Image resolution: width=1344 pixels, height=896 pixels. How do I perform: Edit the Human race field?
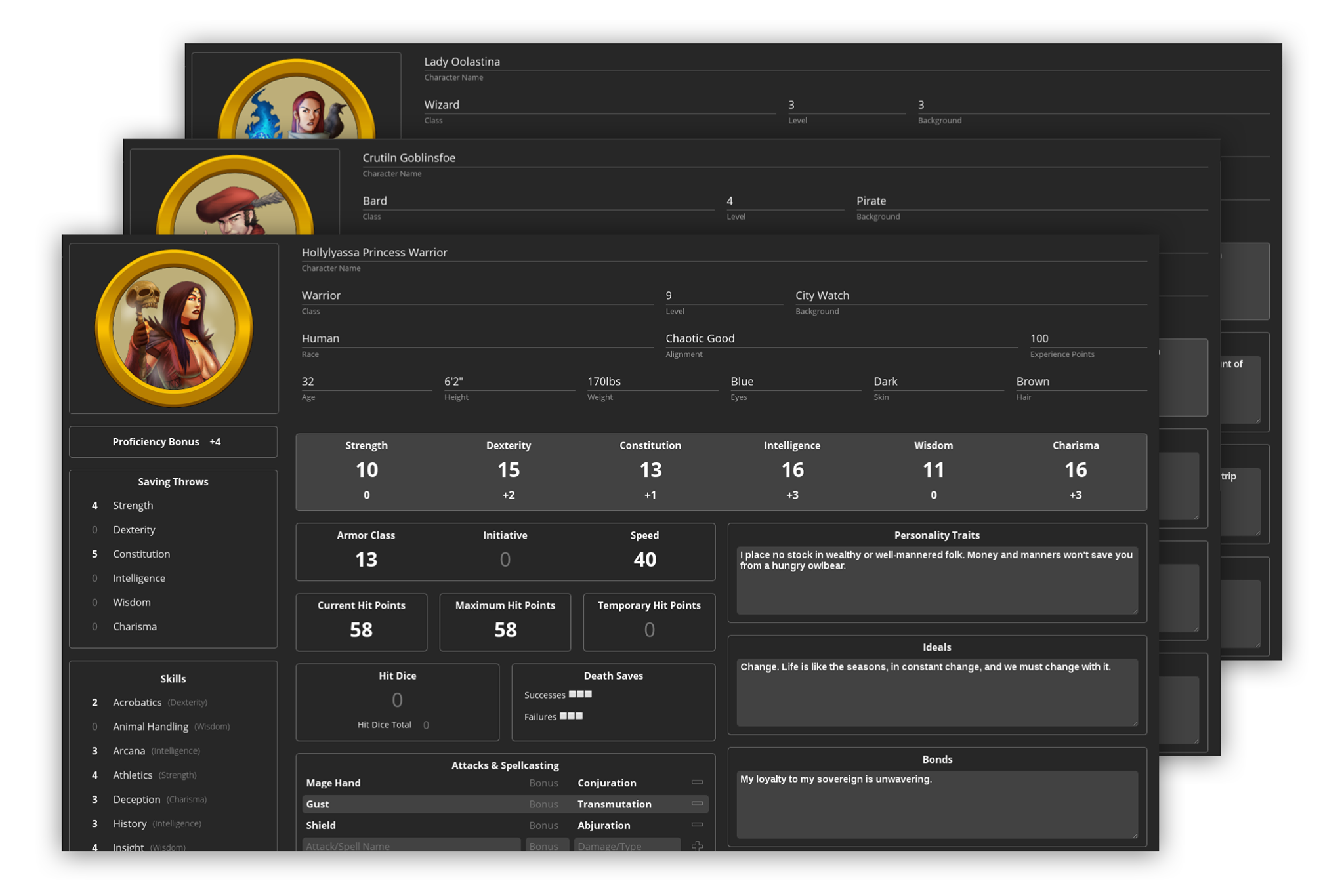477,338
